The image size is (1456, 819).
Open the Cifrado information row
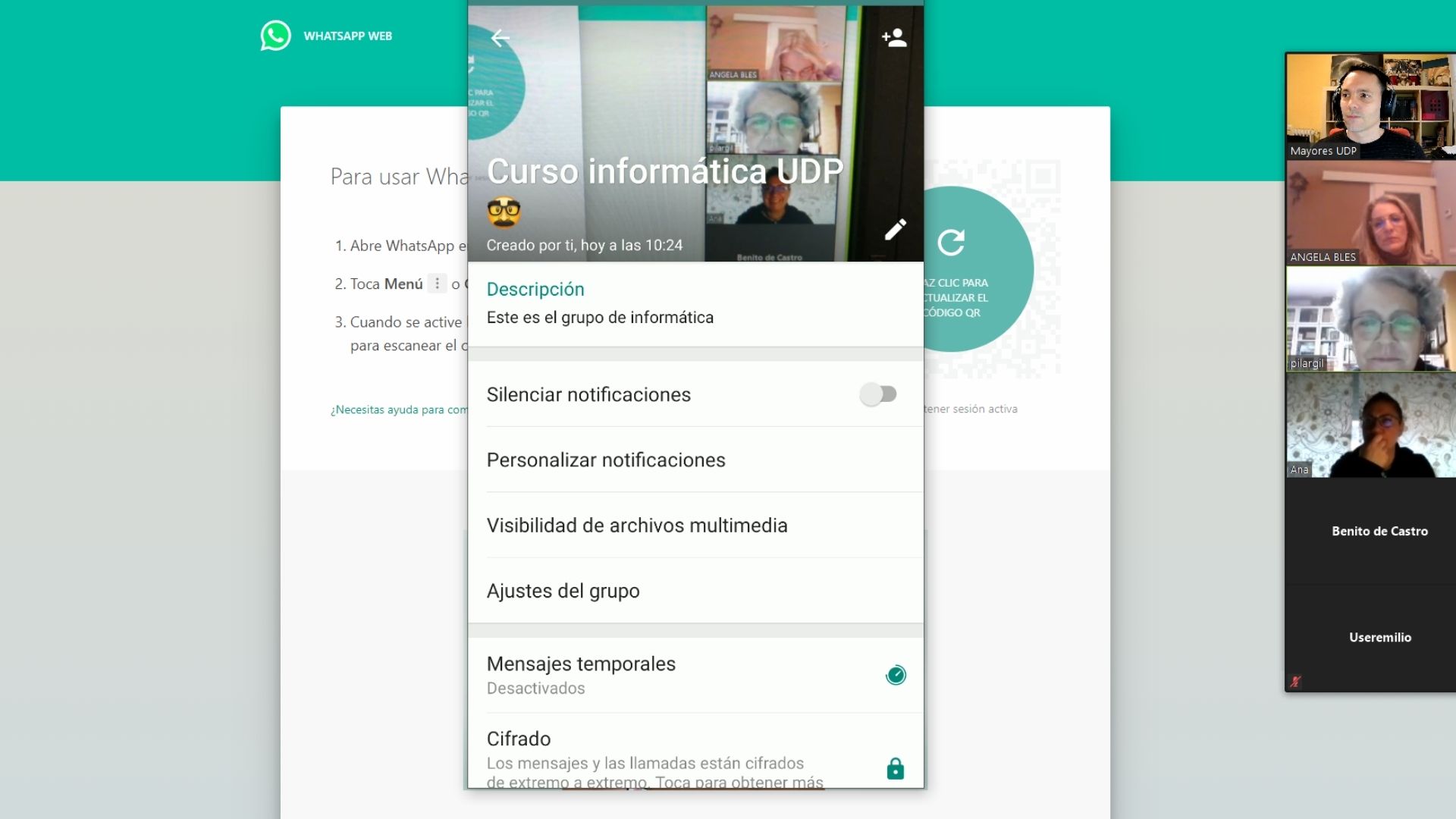coord(695,751)
